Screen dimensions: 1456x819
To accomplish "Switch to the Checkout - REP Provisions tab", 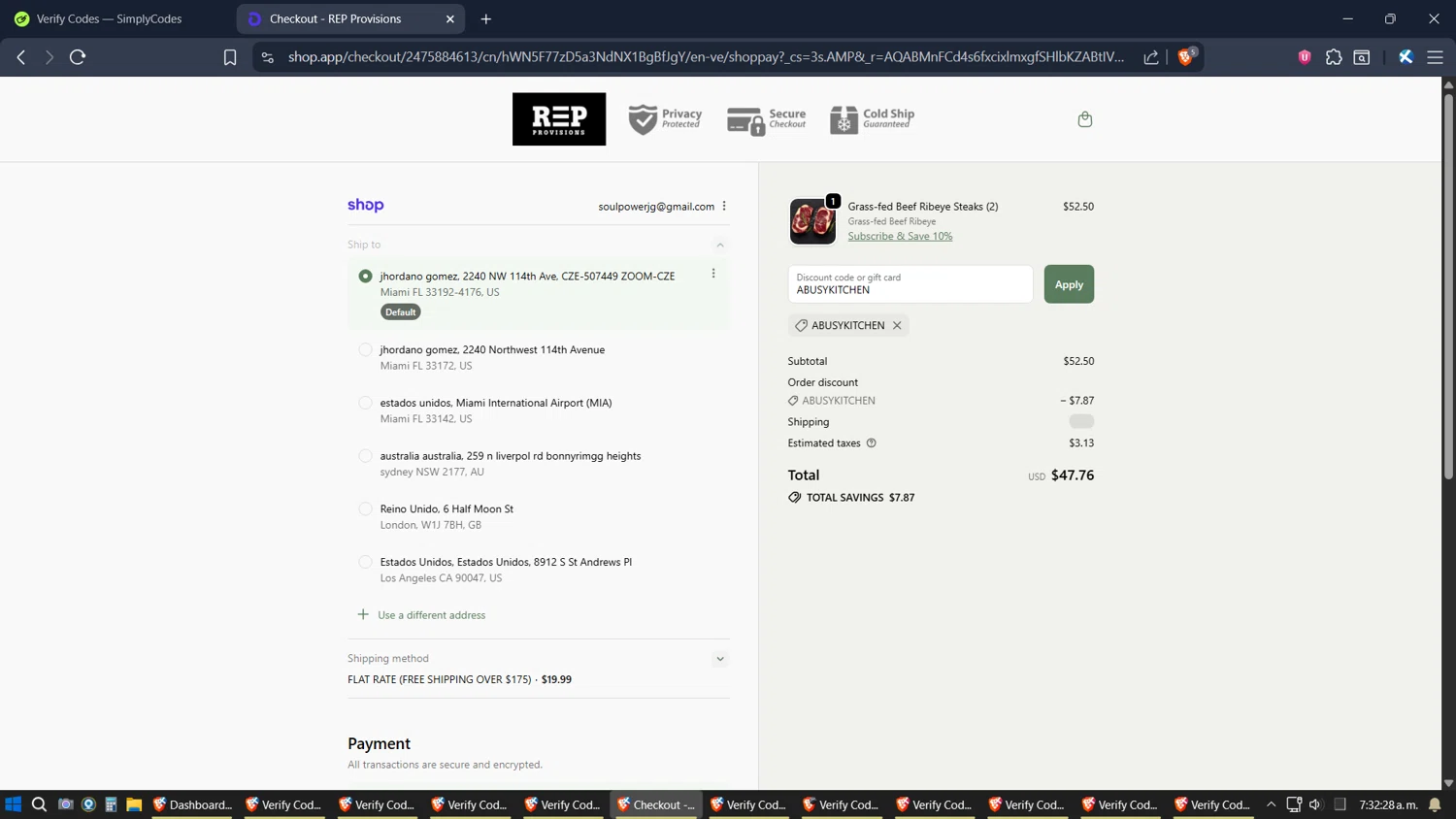I will pyautogui.click(x=349, y=18).
